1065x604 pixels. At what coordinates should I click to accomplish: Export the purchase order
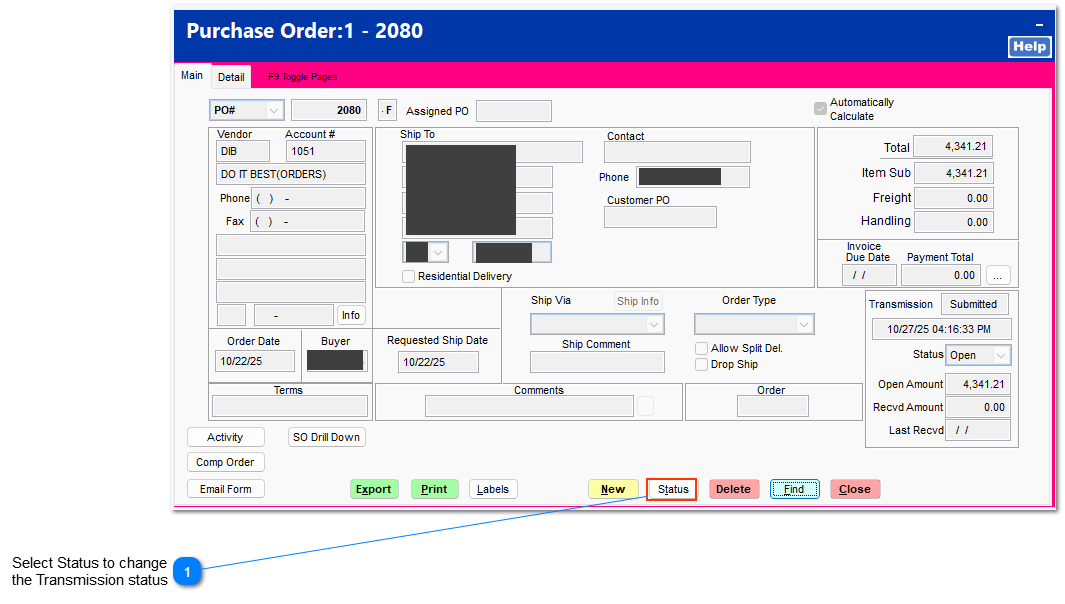[x=374, y=489]
